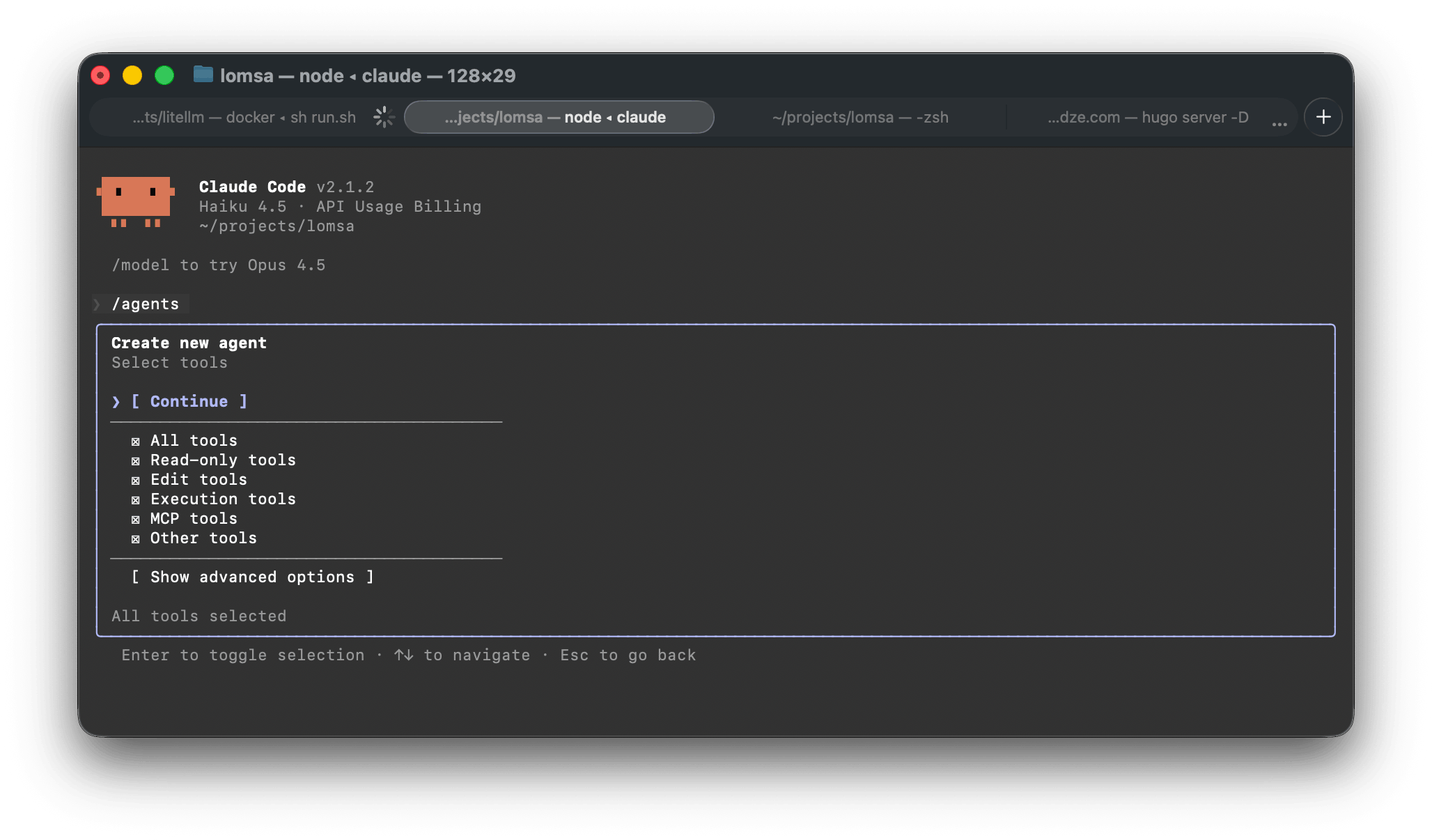Click the 'Esc to go back' hint
1432x840 pixels.
point(628,655)
